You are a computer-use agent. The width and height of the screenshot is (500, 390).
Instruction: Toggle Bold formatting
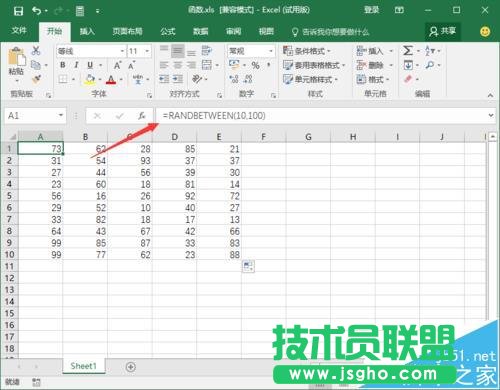pyautogui.click(x=63, y=65)
